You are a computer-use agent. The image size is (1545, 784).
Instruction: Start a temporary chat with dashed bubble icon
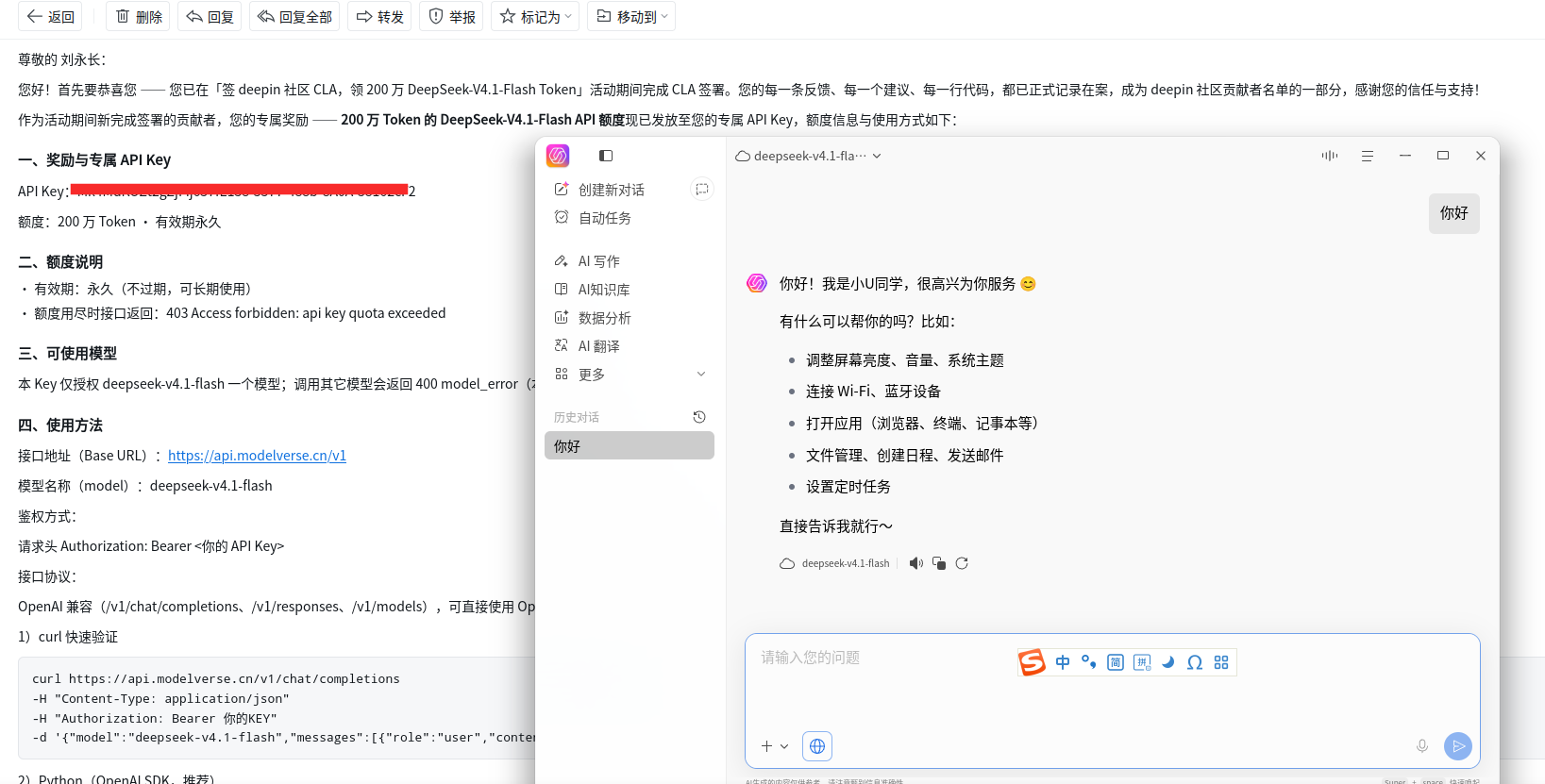click(701, 190)
